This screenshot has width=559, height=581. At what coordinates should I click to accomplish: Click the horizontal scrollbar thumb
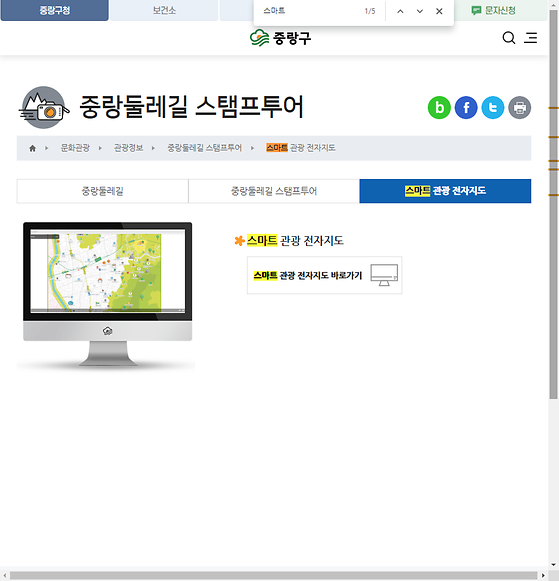point(273,575)
